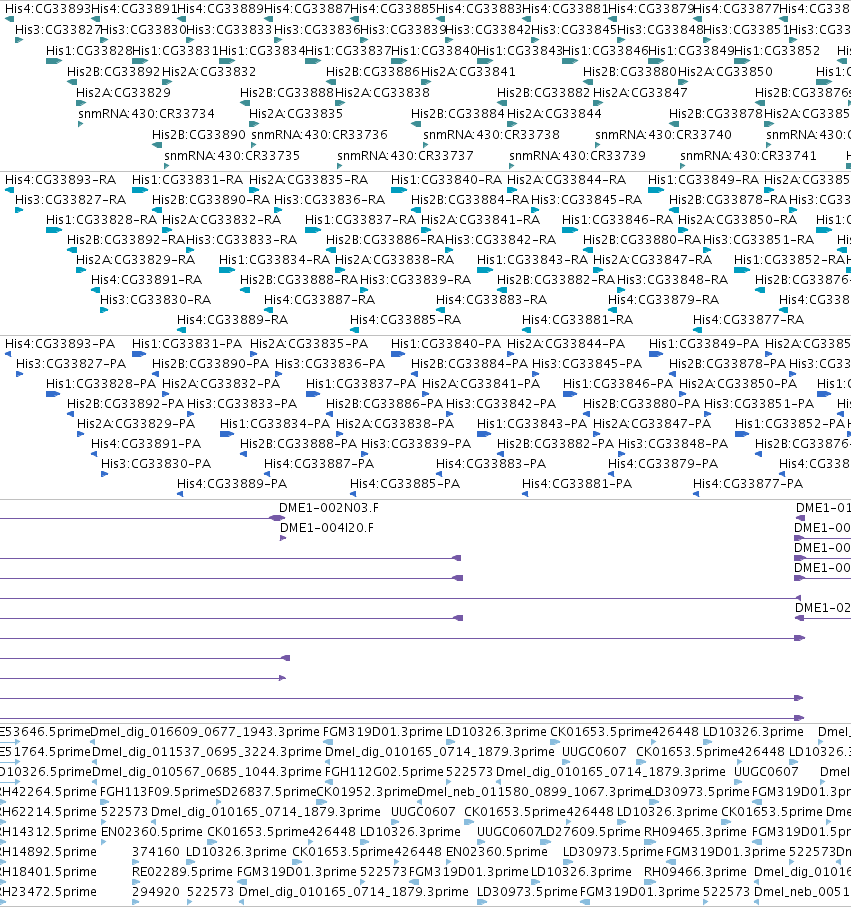
Task: Open the His3:CG33848-PA protein label
Action: [673, 444]
